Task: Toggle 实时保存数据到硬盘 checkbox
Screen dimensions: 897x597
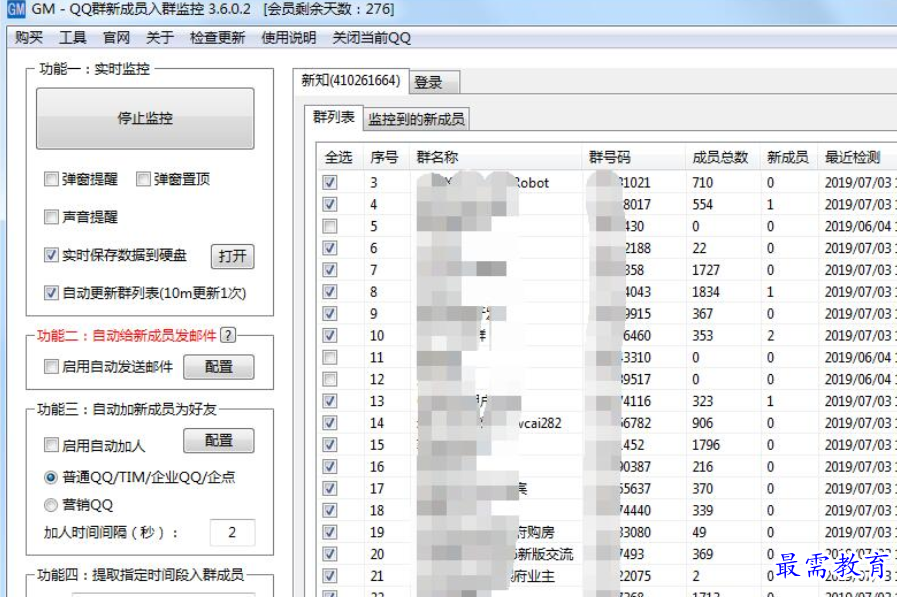Action: pos(51,255)
